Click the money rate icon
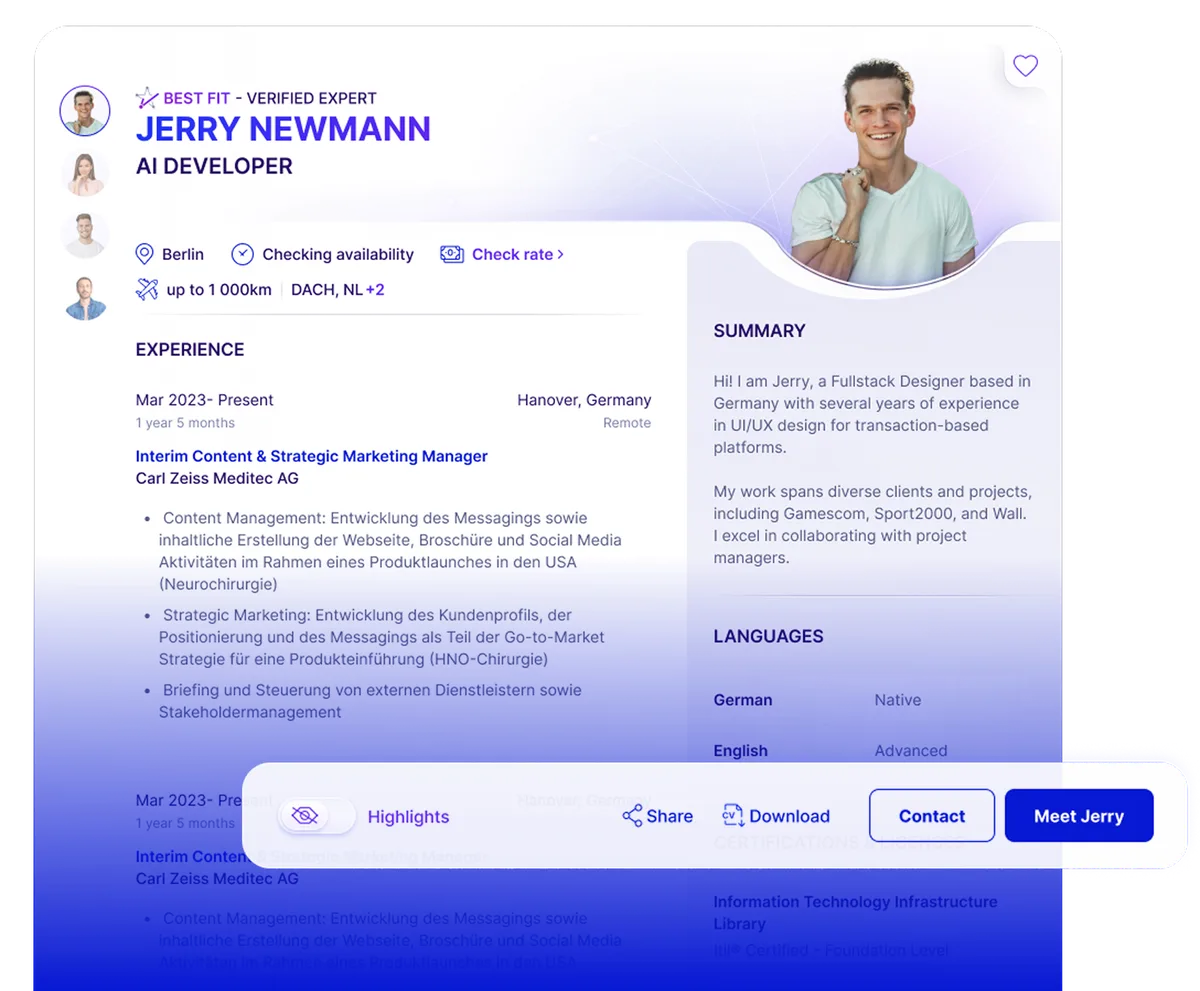Screen dimensions: 1200x991 (452, 254)
